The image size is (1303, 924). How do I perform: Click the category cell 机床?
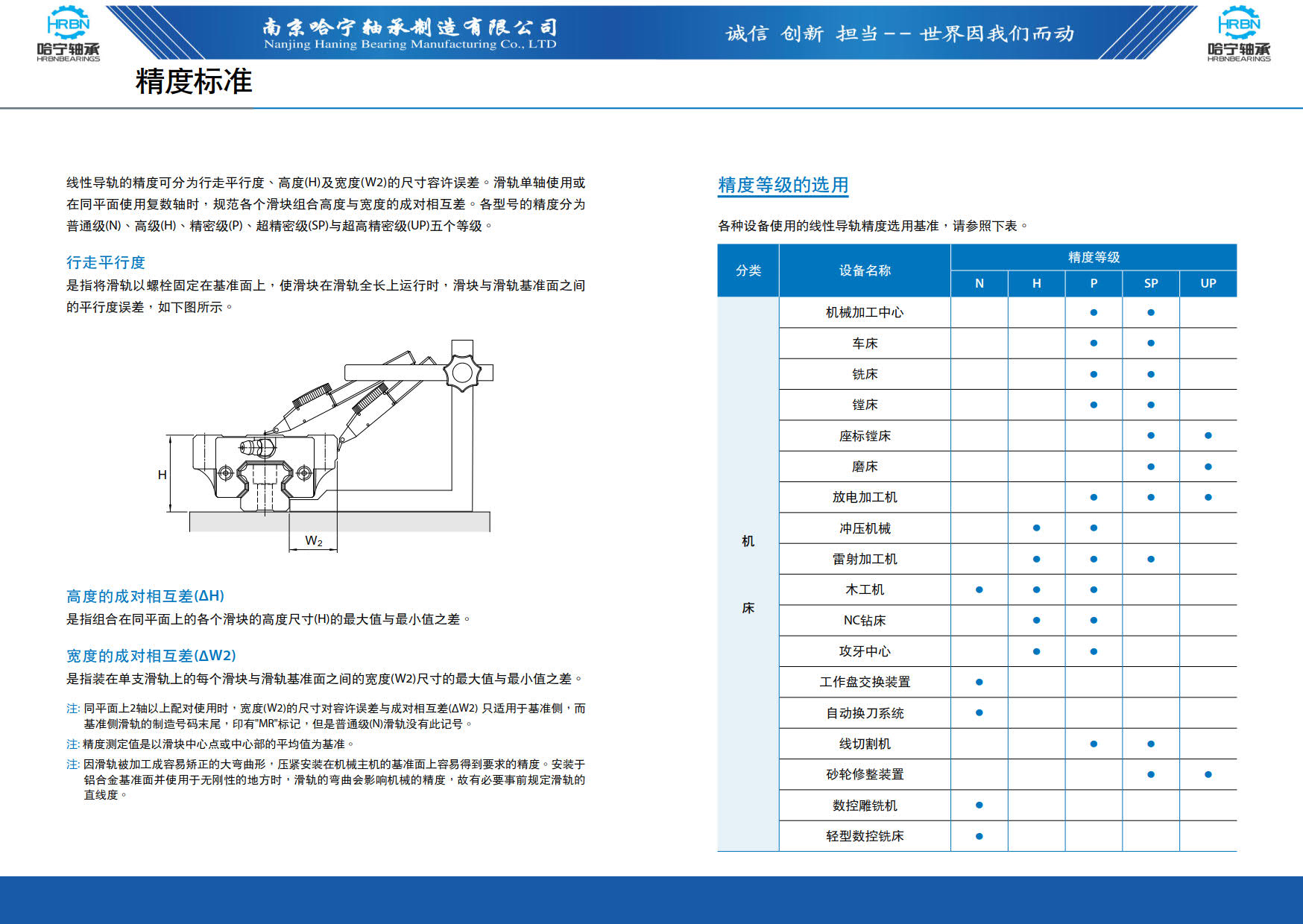748,574
